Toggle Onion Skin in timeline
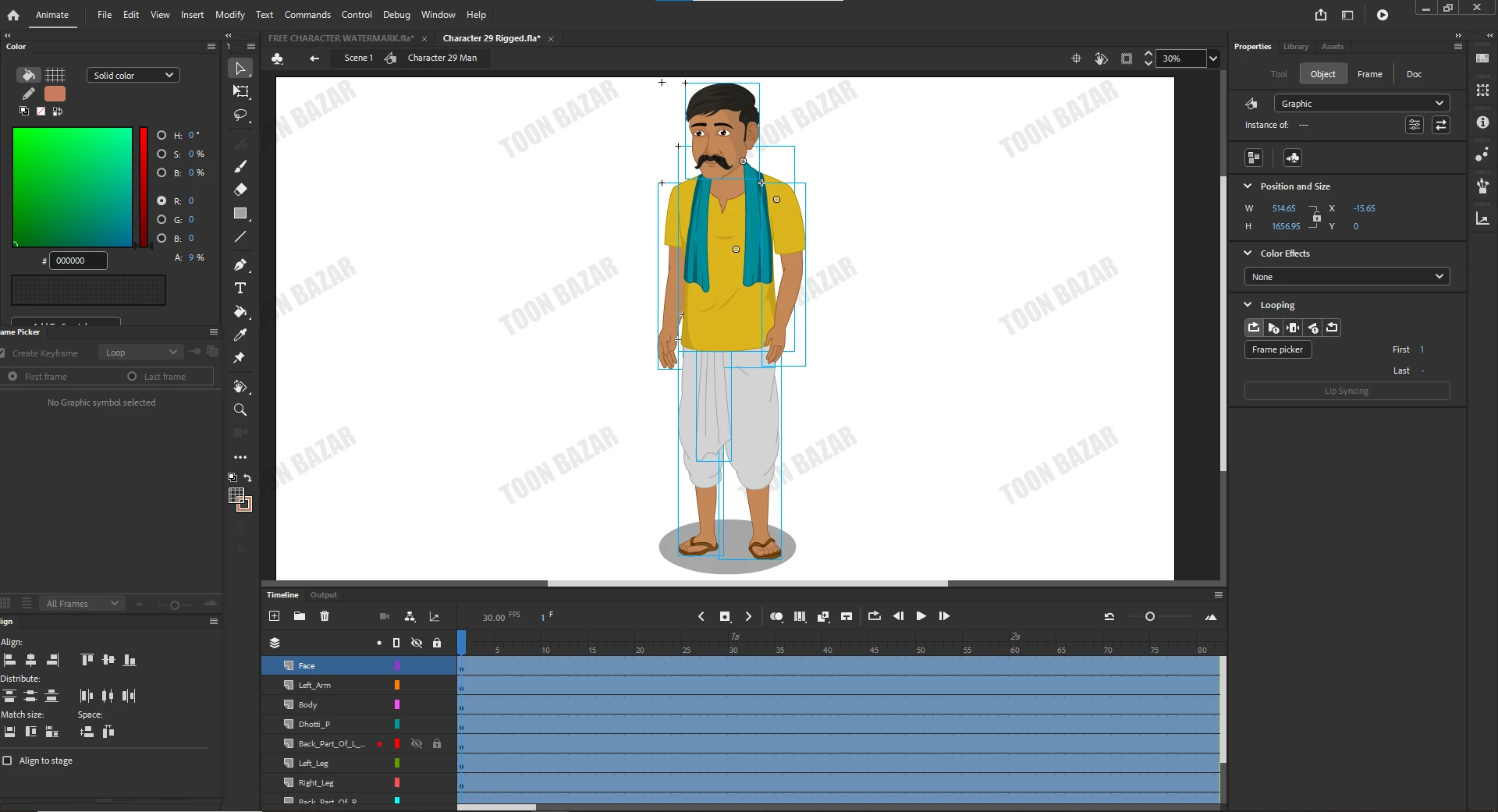This screenshot has width=1498, height=812. tap(776, 616)
